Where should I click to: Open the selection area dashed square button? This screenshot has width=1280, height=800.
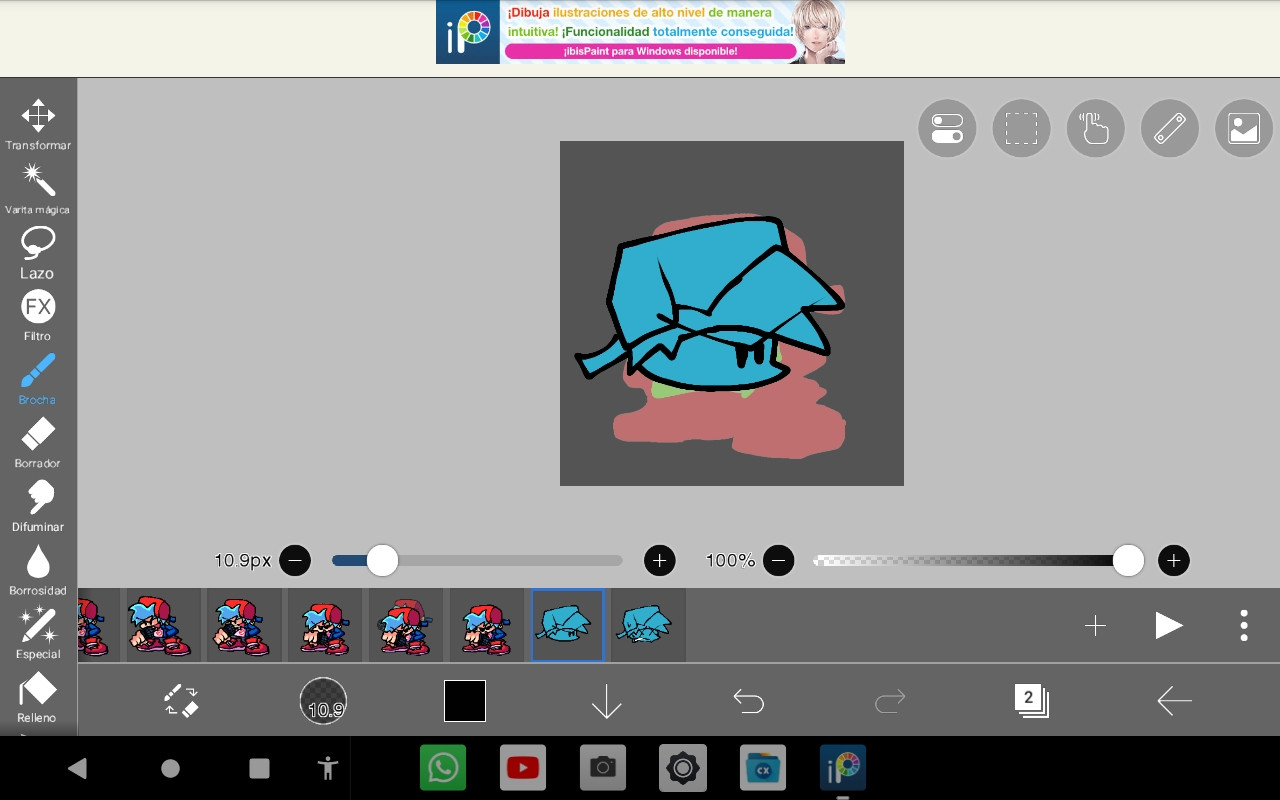[x=1021, y=129]
